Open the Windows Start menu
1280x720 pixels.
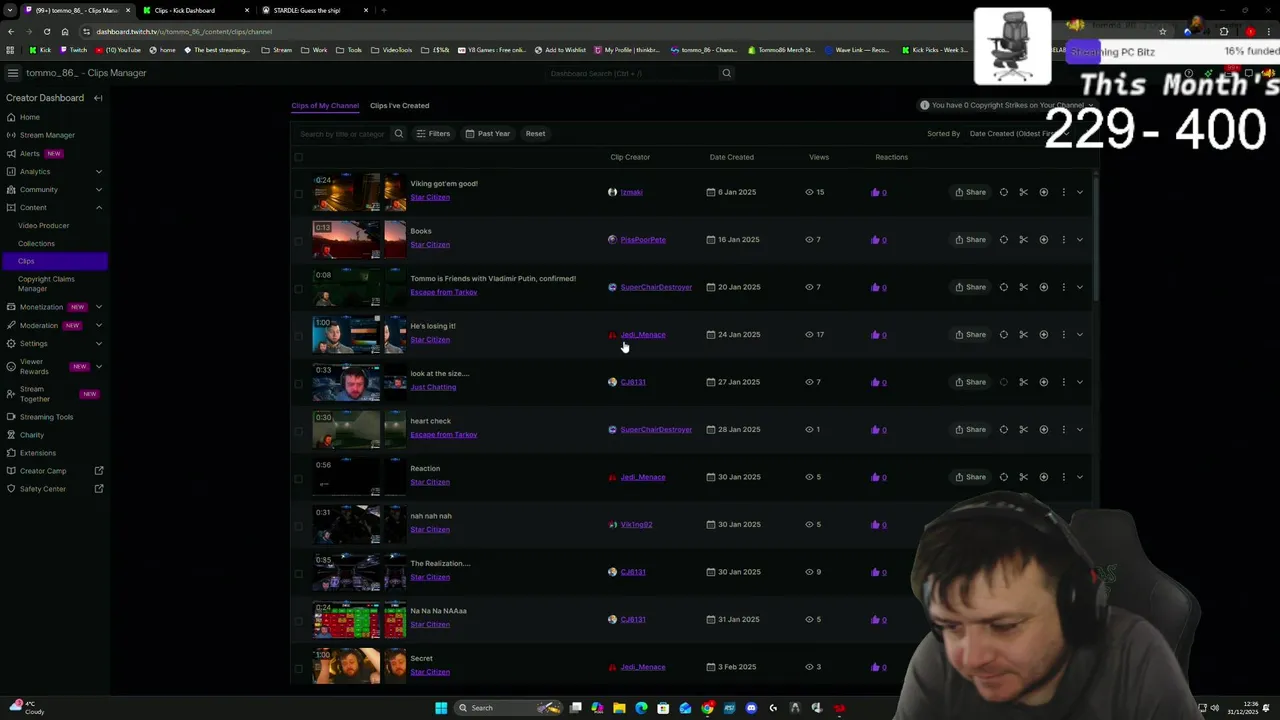tap(441, 708)
